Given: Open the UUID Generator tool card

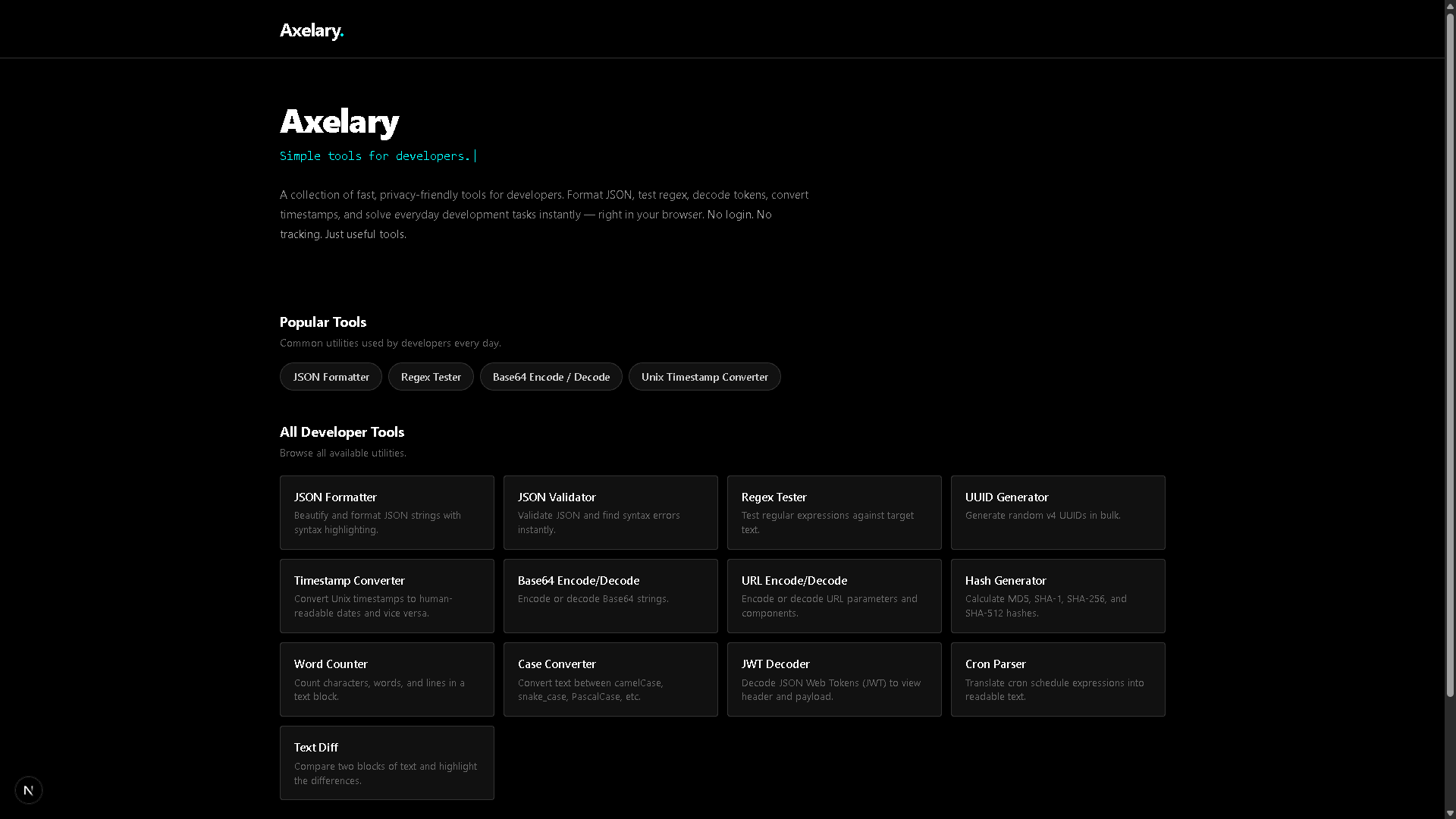Looking at the screenshot, I should 1057,512.
